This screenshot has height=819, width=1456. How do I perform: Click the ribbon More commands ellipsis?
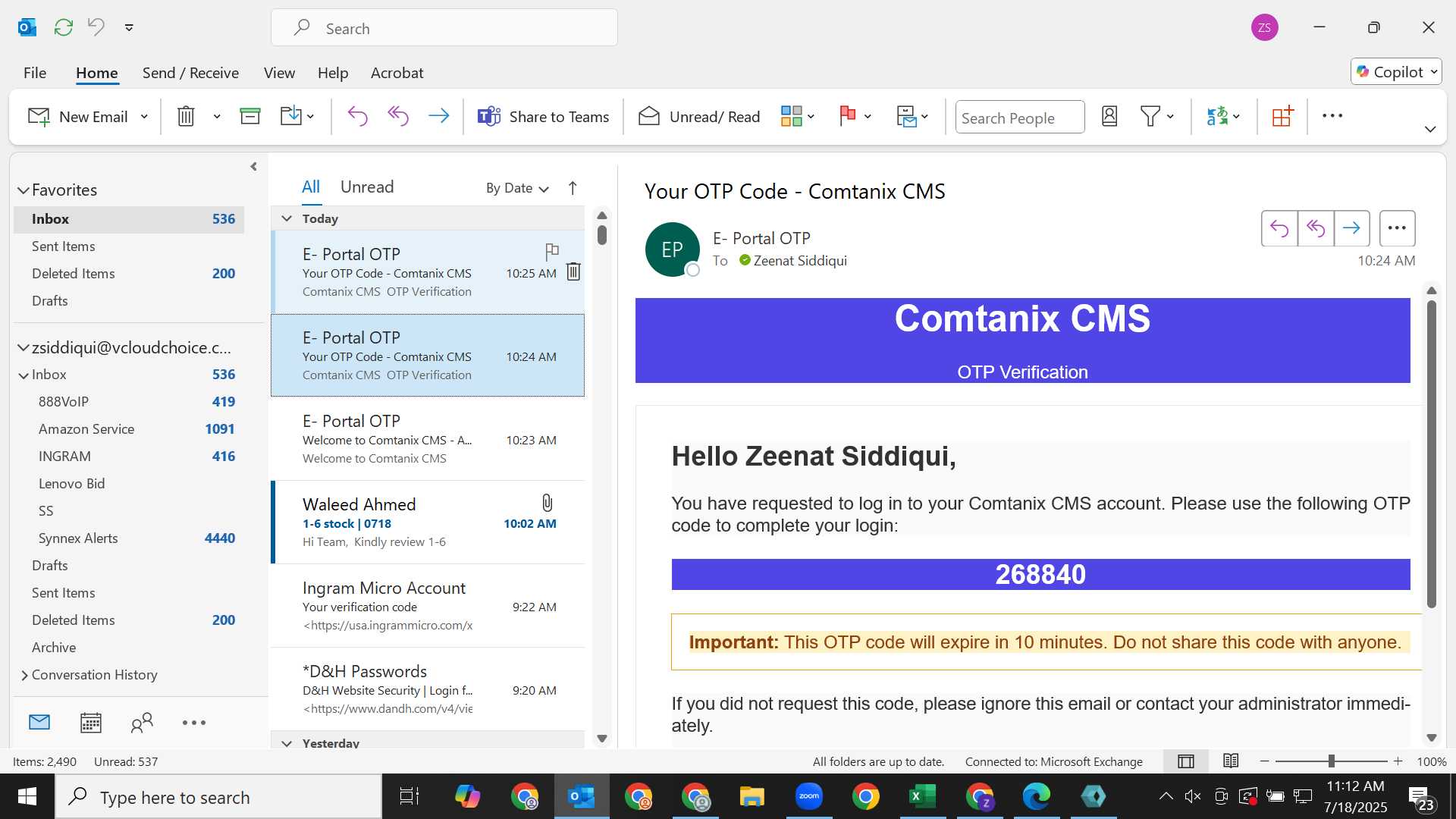pyautogui.click(x=1332, y=116)
